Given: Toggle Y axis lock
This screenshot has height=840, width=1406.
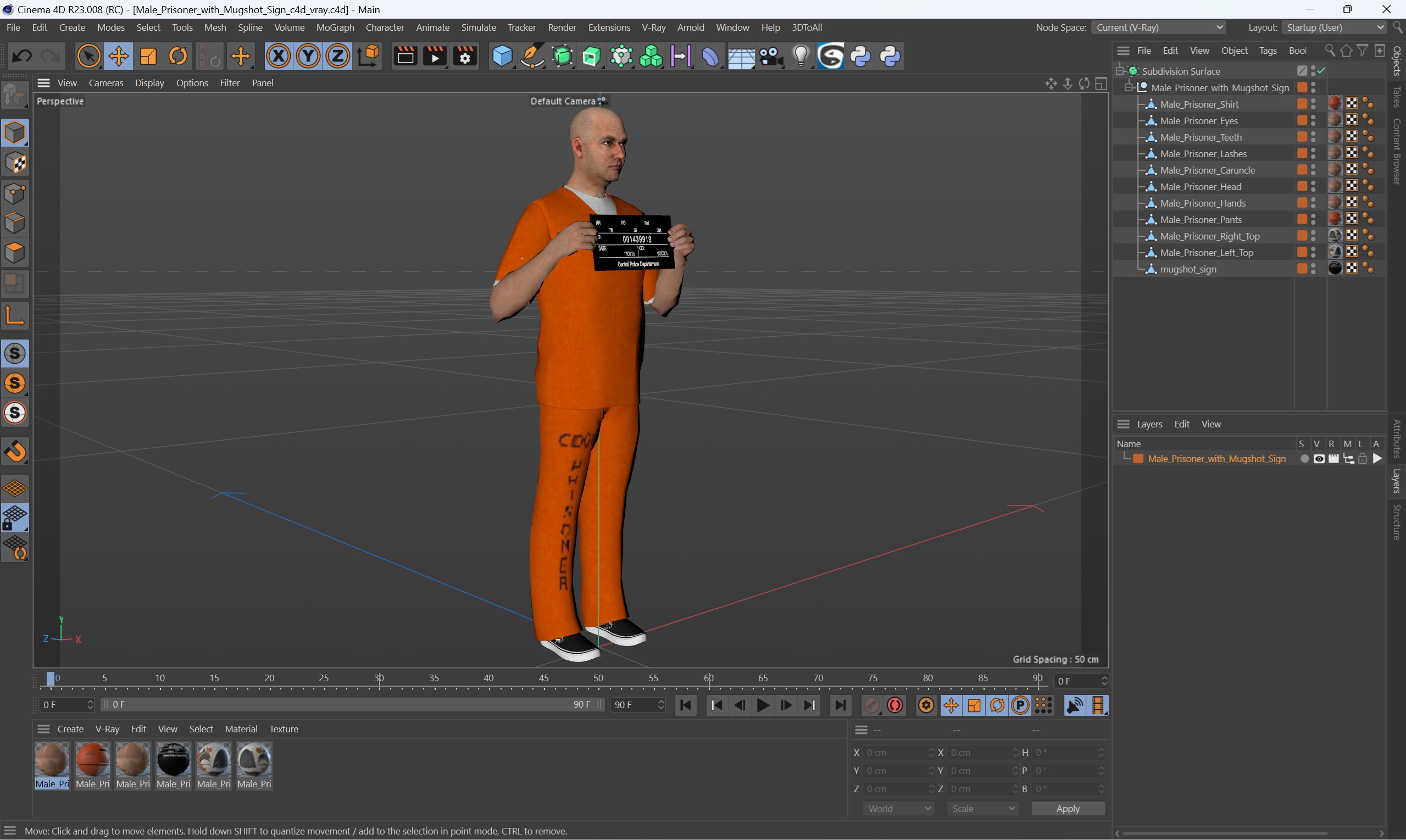Looking at the screenshot, I should 308,56.
